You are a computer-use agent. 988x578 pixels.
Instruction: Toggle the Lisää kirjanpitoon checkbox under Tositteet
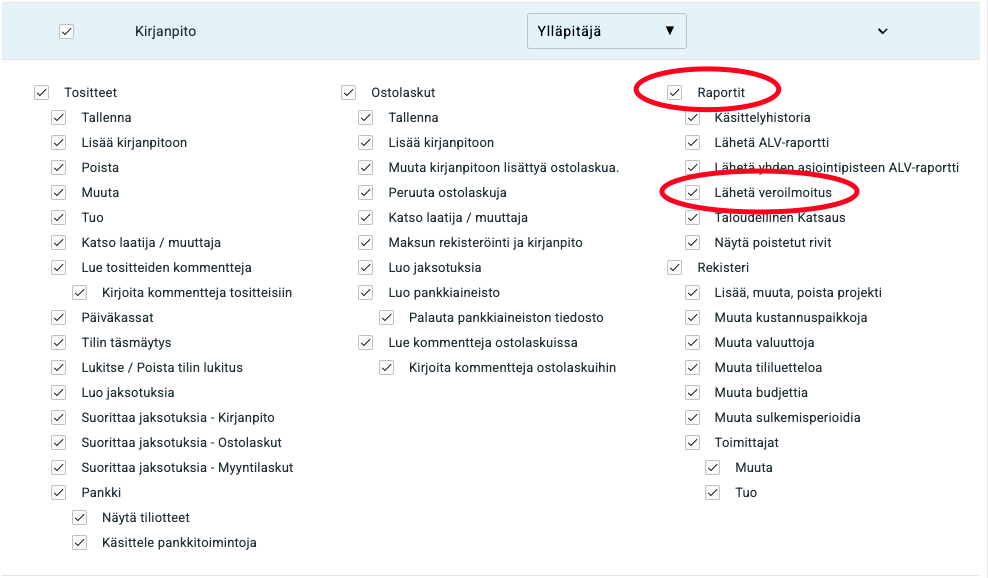pyautogui.click(x=59, y=142)
